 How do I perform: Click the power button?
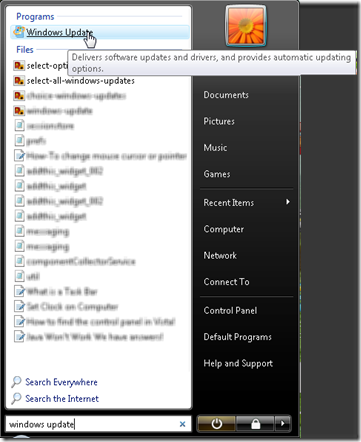pyautogui.click(x=216, y=424)
